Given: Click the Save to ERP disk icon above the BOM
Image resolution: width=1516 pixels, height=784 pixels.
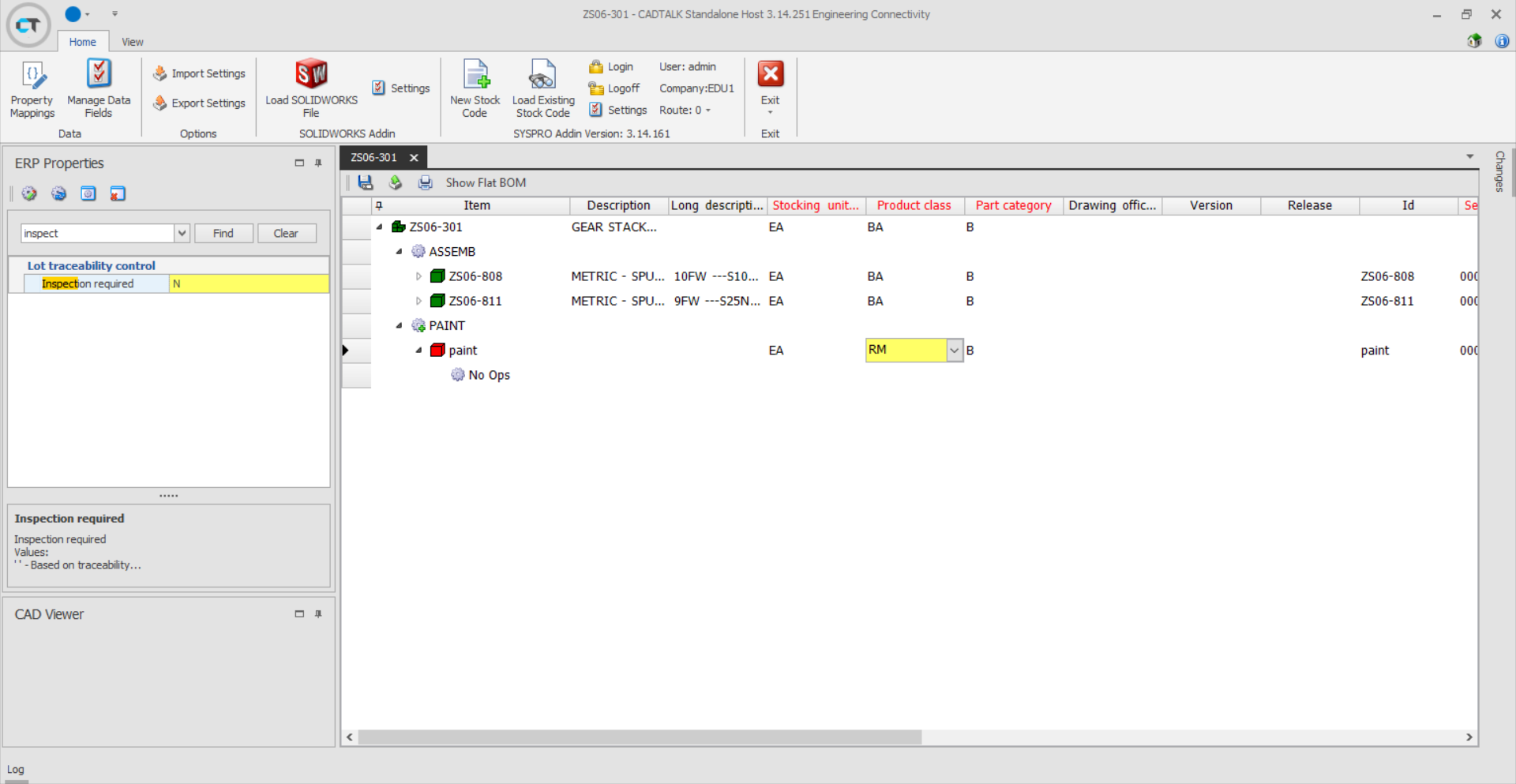Looking at the screenshot, I should click(366, 182).
